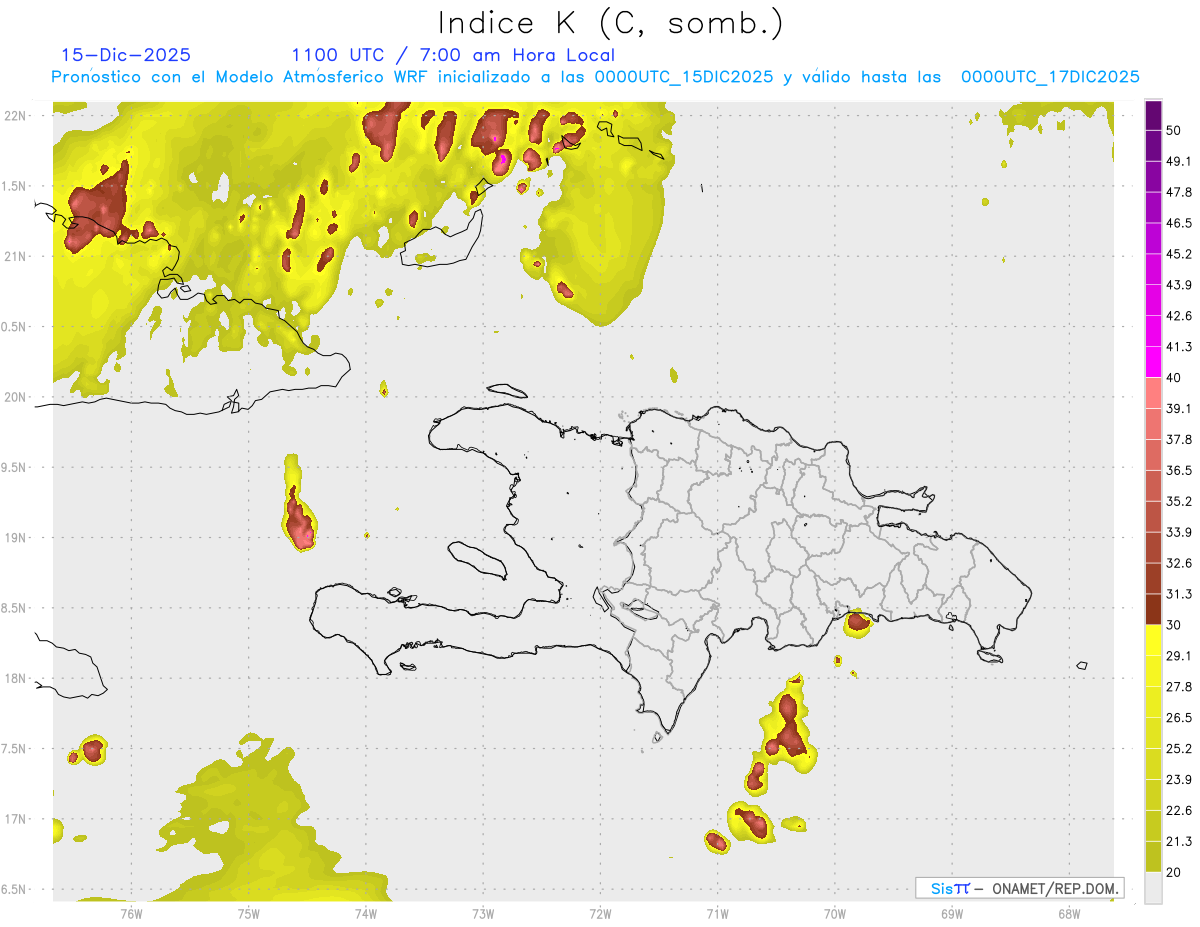The width and height of the screenshot is (1200, 927).
Task: Select the olive swatch between 20 and 21.3
Action: click(1153, 856)
